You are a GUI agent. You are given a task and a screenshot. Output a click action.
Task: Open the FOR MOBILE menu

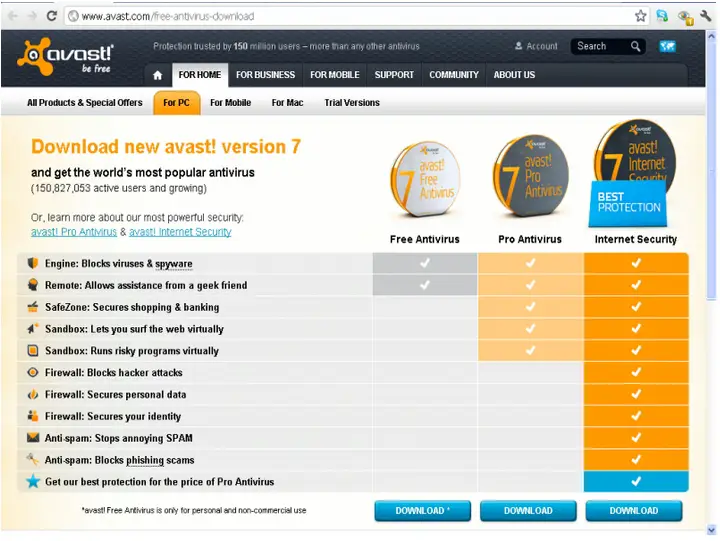335,75
